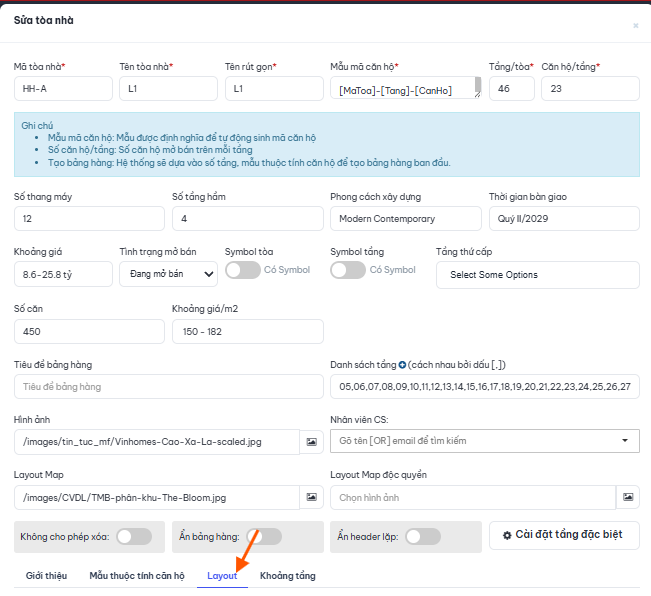Close the Sửa tòa nhà dialog
The height and width of the screenshot is (596, 651).
(636, 26)
